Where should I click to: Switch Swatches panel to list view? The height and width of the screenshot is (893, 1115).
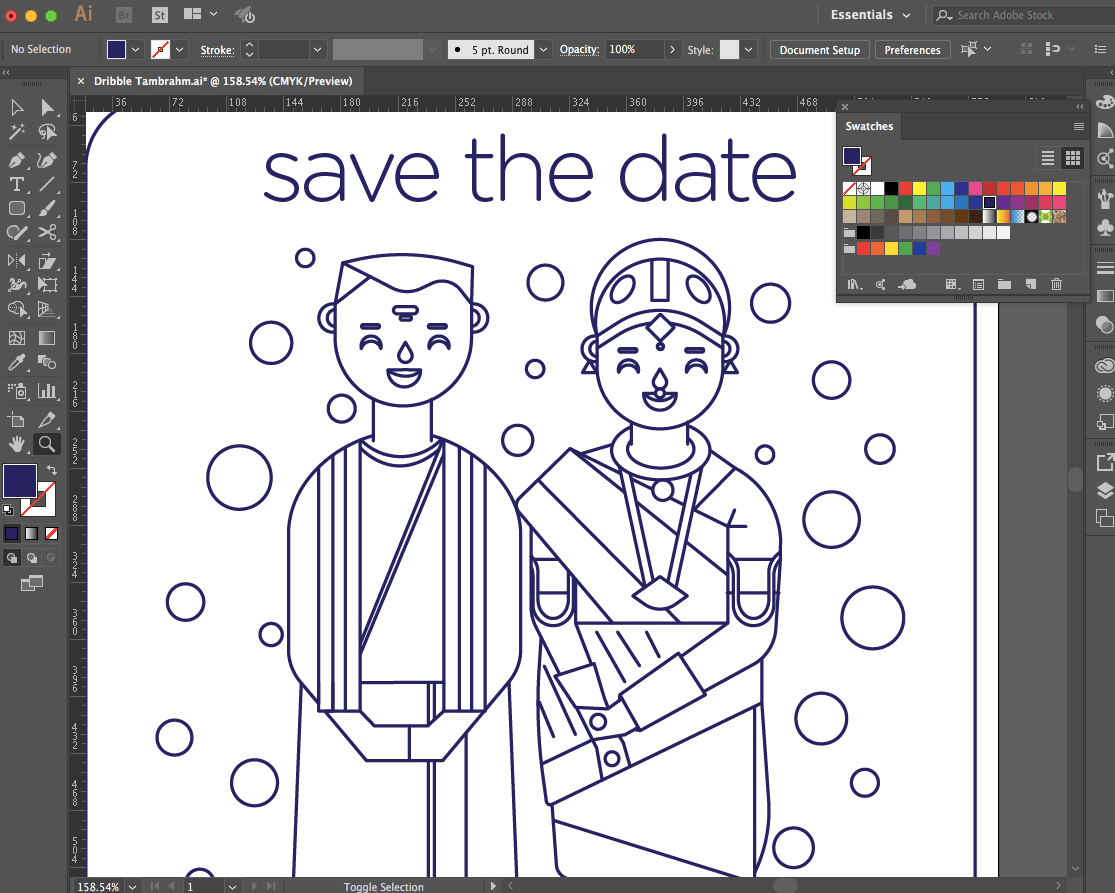[x=1048, y=158]
